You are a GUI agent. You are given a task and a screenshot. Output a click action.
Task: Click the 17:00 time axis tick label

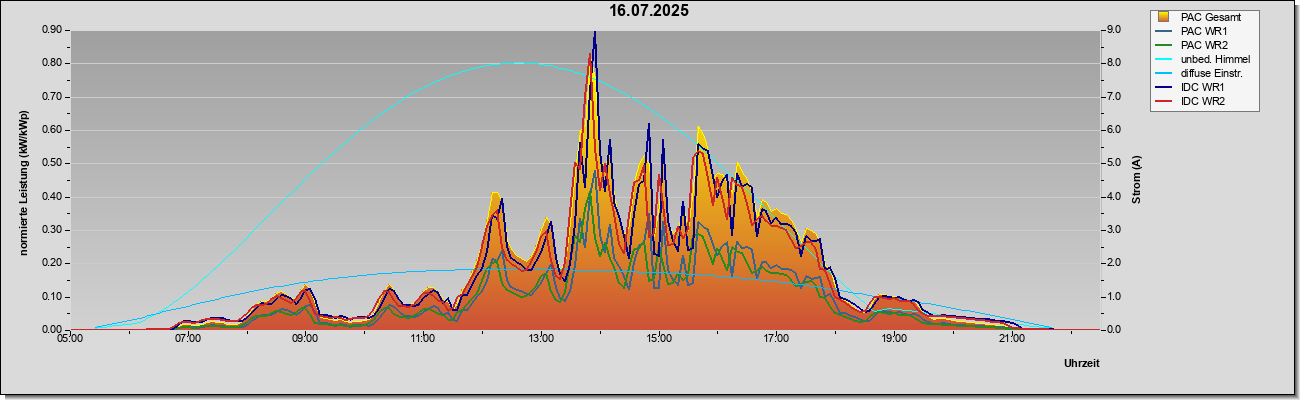click(777, 339)
